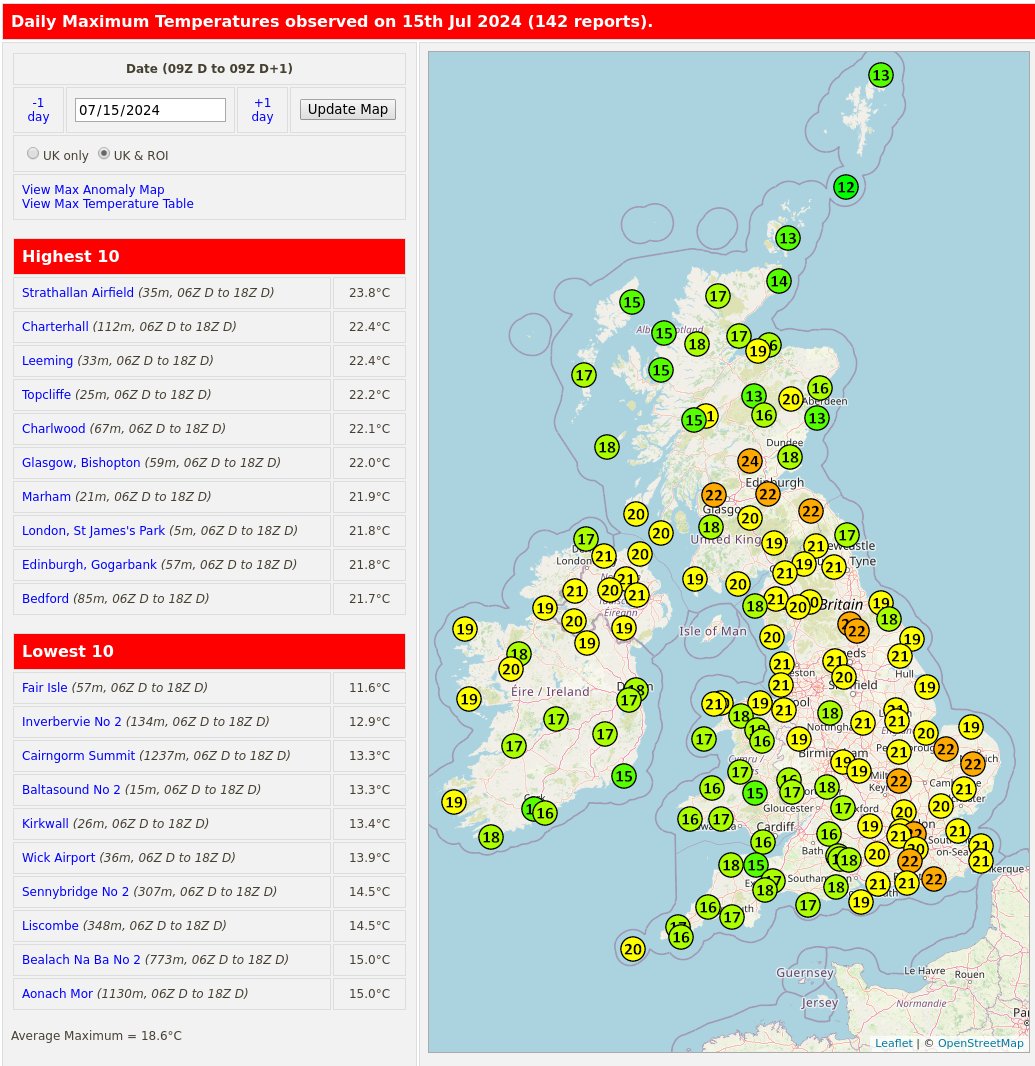Click the 19 marker on north Norfolk coast
The image size is (1035, 1066).
coord(970,727)
